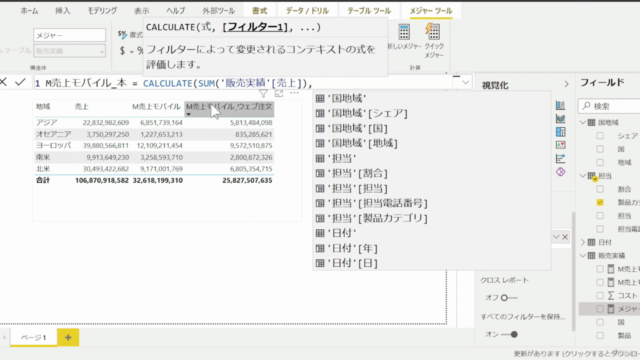Click the 国地域 table icon in Fields
The width and height of the screenshot is (640, 360).
point(591,122)
